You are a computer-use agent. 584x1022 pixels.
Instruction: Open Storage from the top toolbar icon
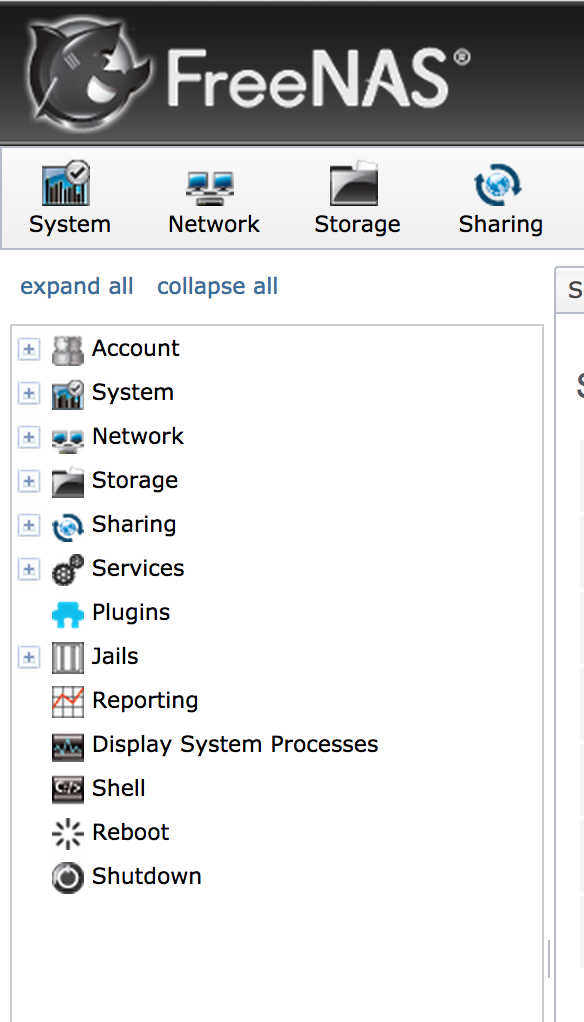click(x=354, y=184)
